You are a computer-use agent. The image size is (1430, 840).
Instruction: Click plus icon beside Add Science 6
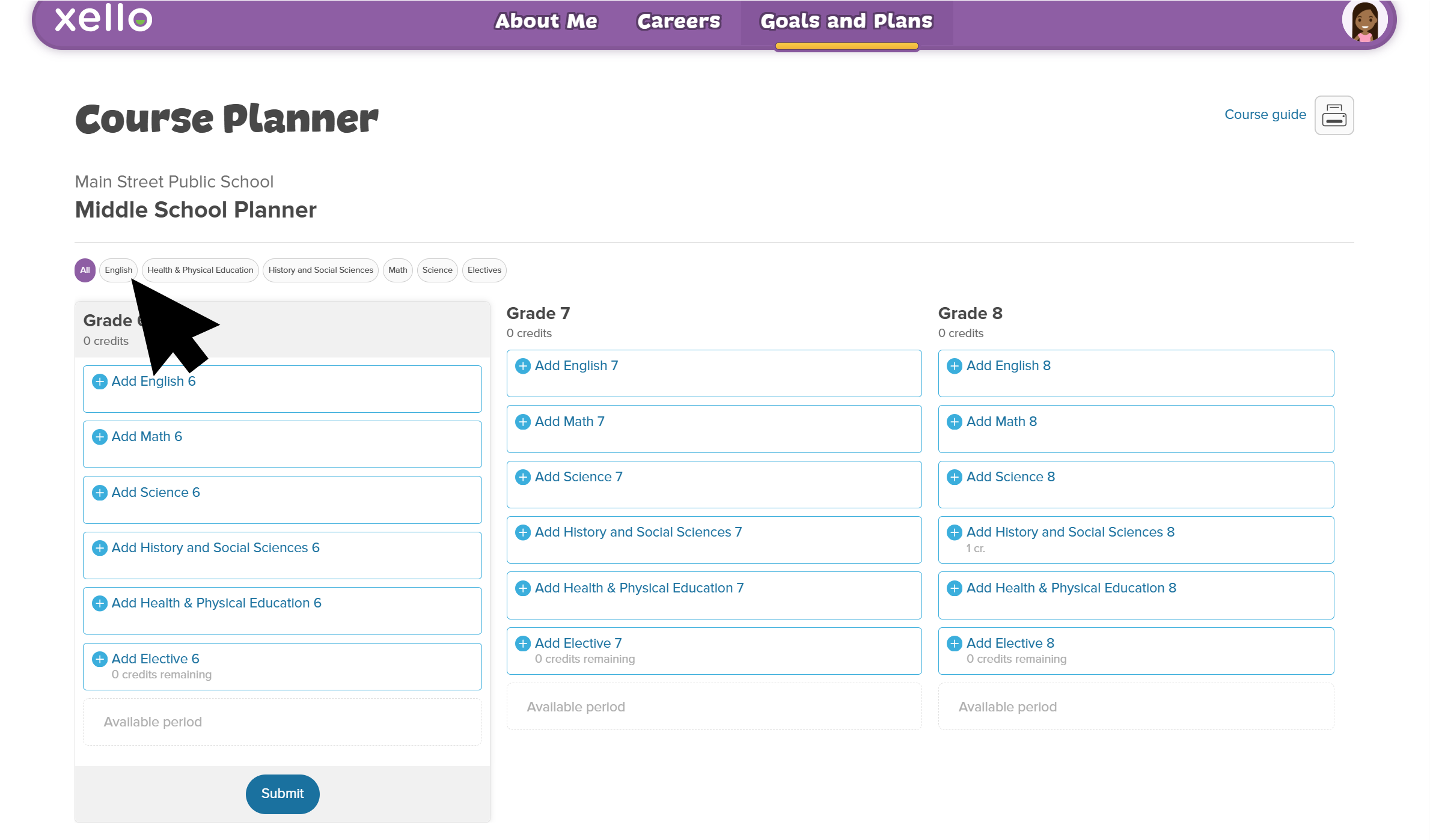pyautogui.click(x=100, y=493)
